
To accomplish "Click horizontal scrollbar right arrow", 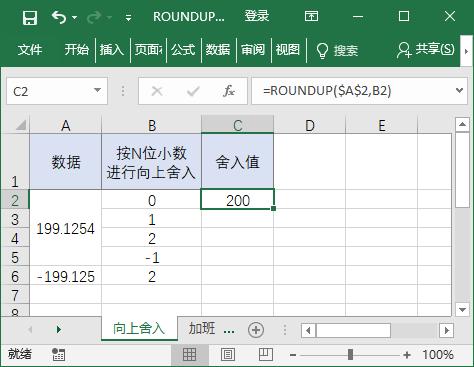I will coord(446,331).
